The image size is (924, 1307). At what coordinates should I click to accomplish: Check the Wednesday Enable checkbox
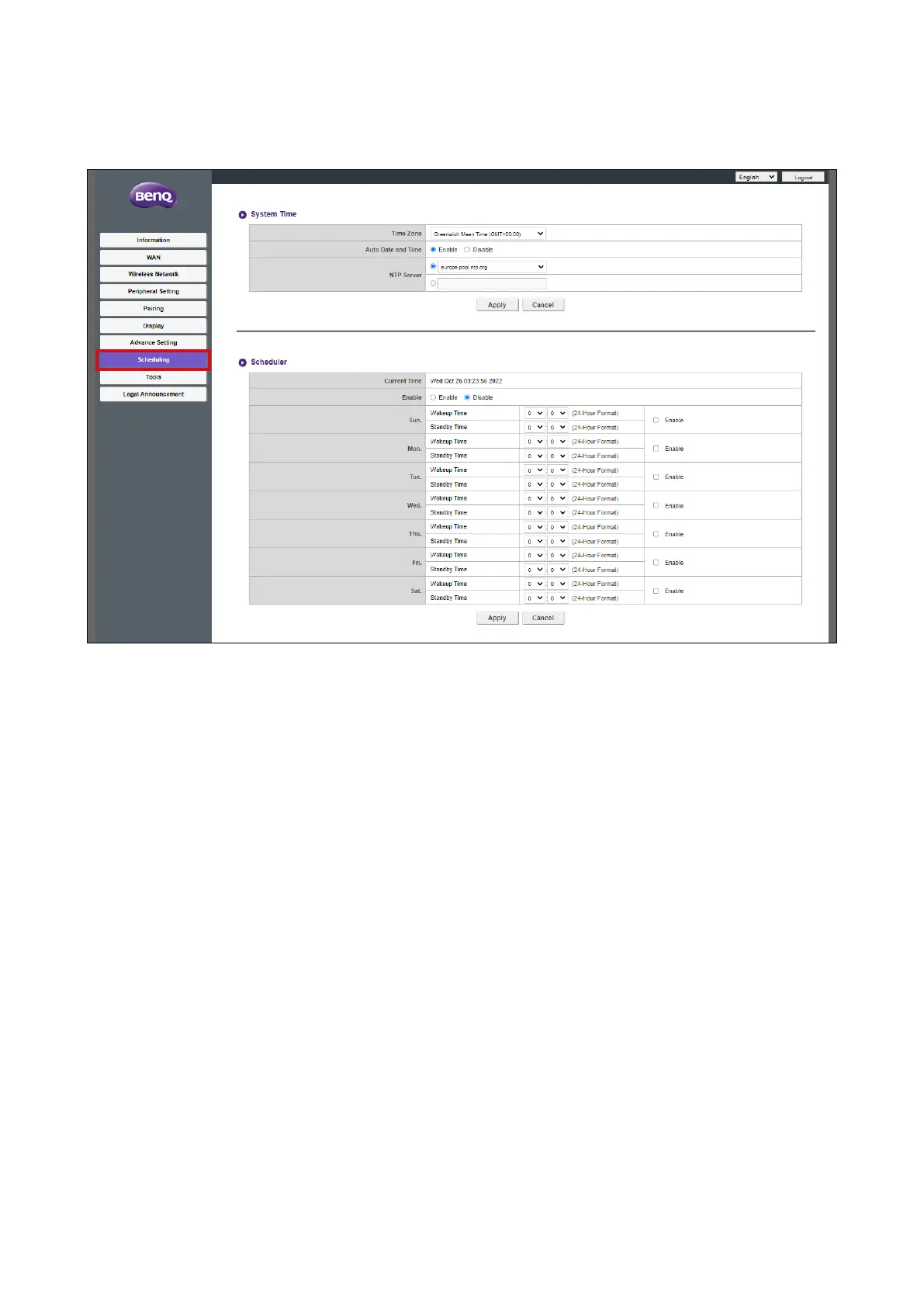(x=656, y=505)
